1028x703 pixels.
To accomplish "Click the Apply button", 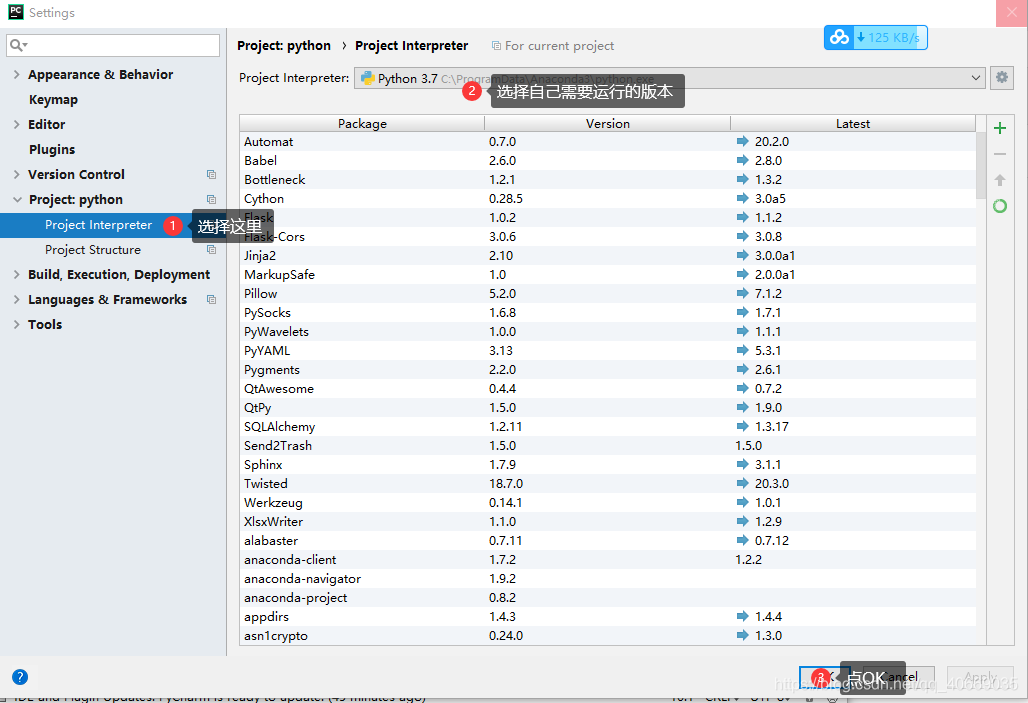I will (980, 677).
